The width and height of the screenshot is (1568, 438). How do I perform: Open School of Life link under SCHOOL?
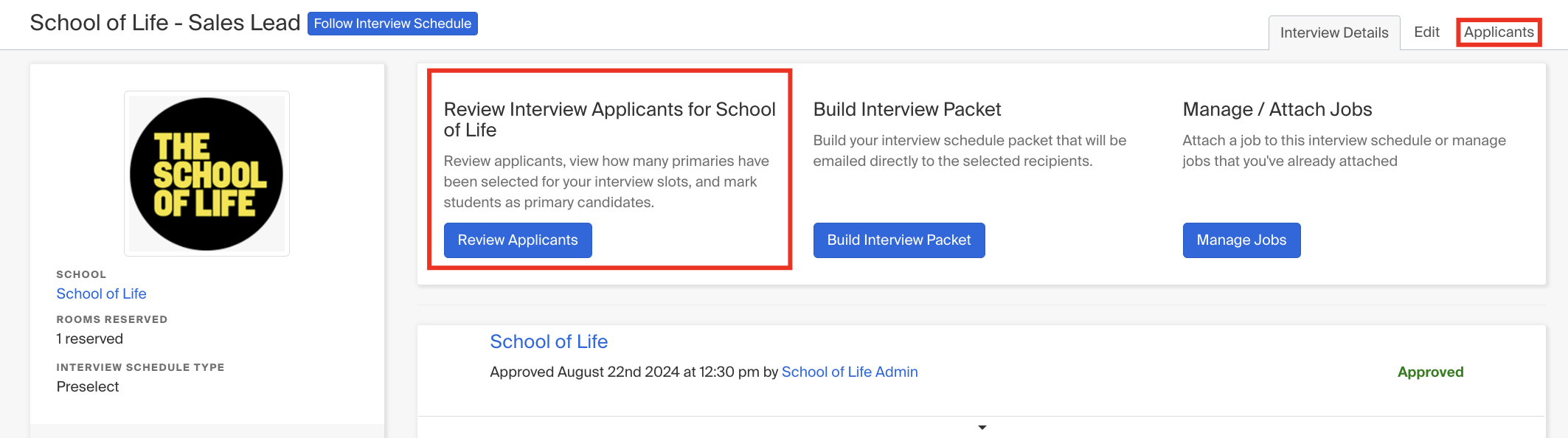point(102,293)
